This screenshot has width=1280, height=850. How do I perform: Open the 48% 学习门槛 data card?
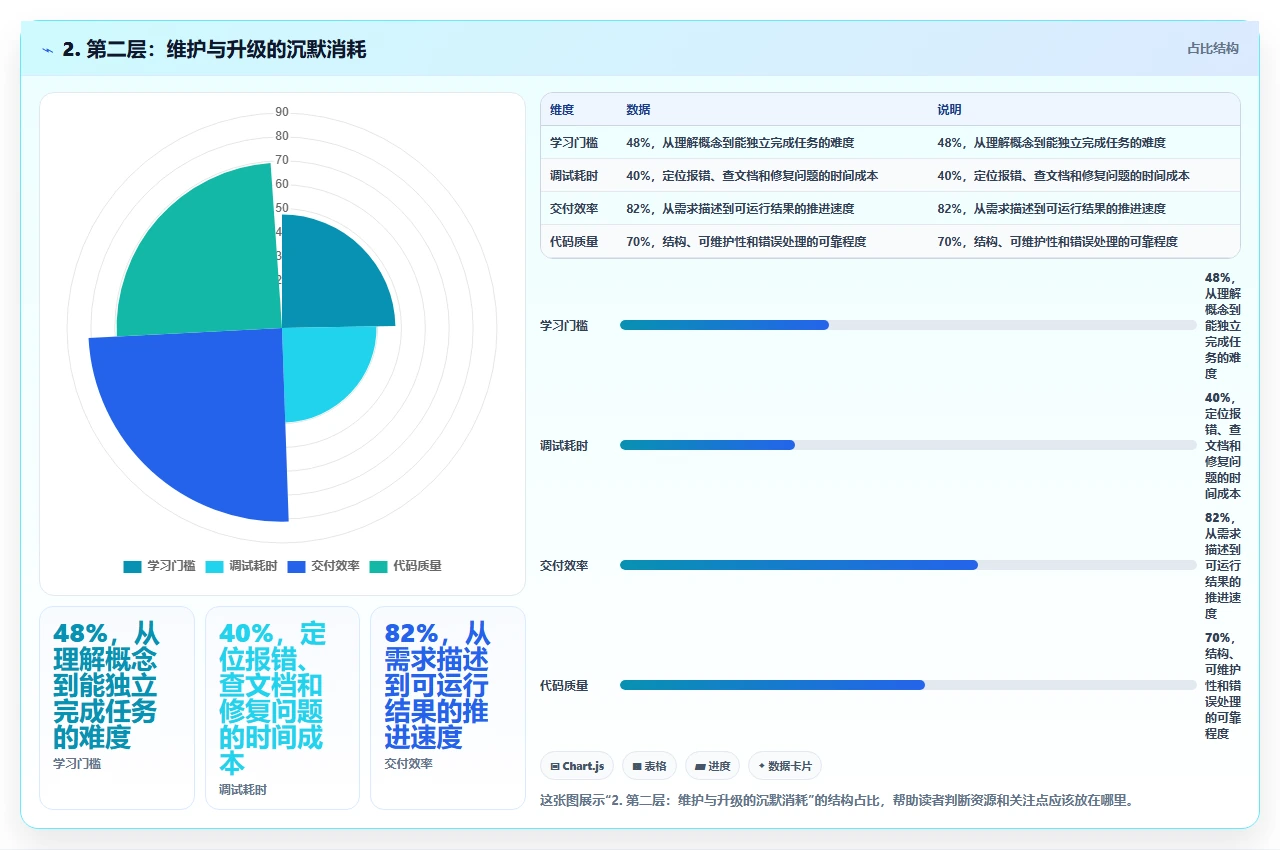pos(117,707)
